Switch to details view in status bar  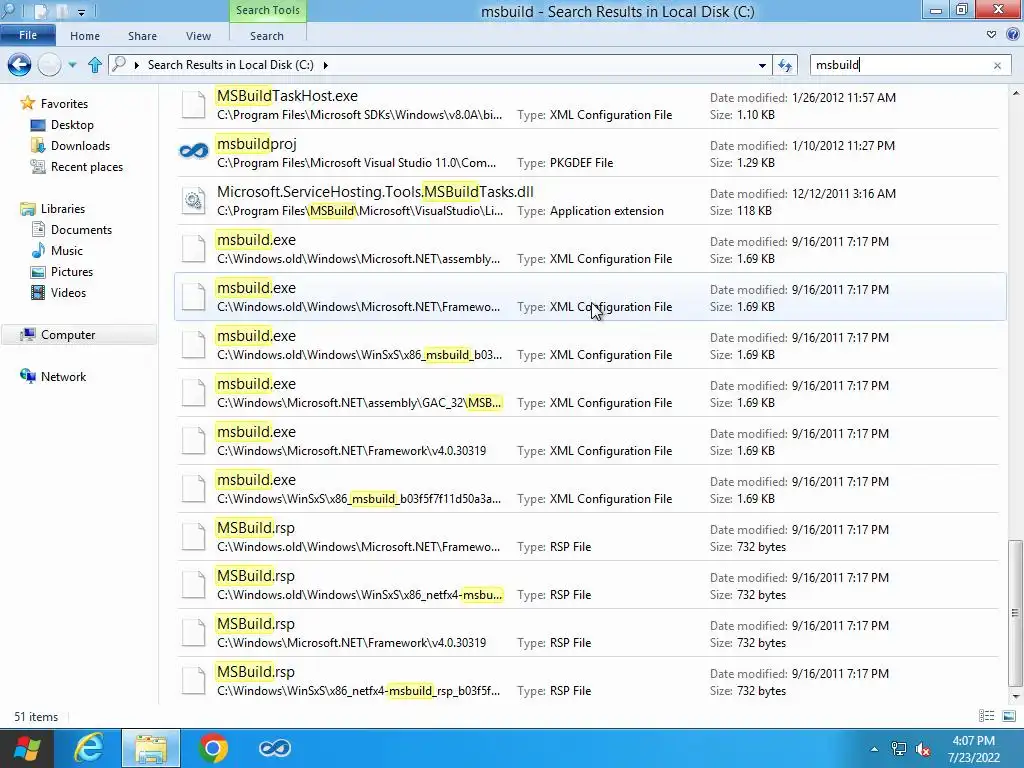[986, 716]
